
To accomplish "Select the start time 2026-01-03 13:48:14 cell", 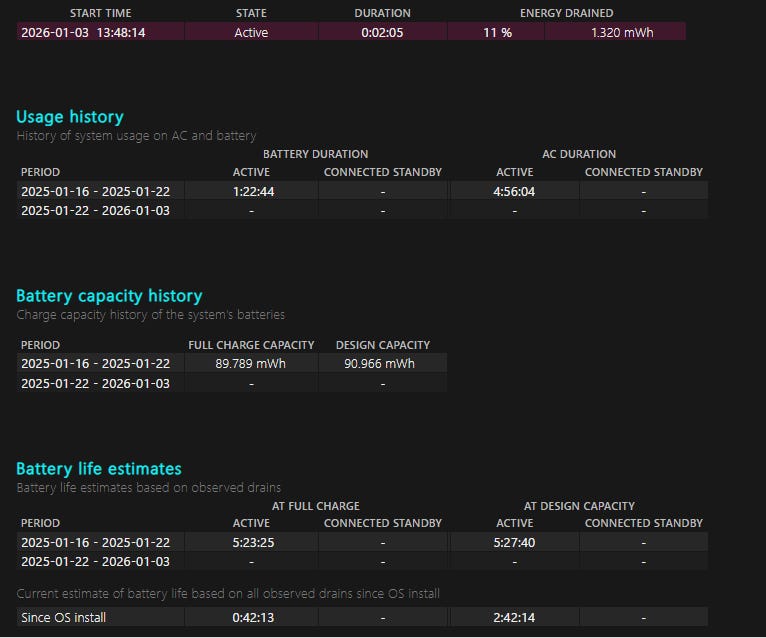I will pos(84,32).
